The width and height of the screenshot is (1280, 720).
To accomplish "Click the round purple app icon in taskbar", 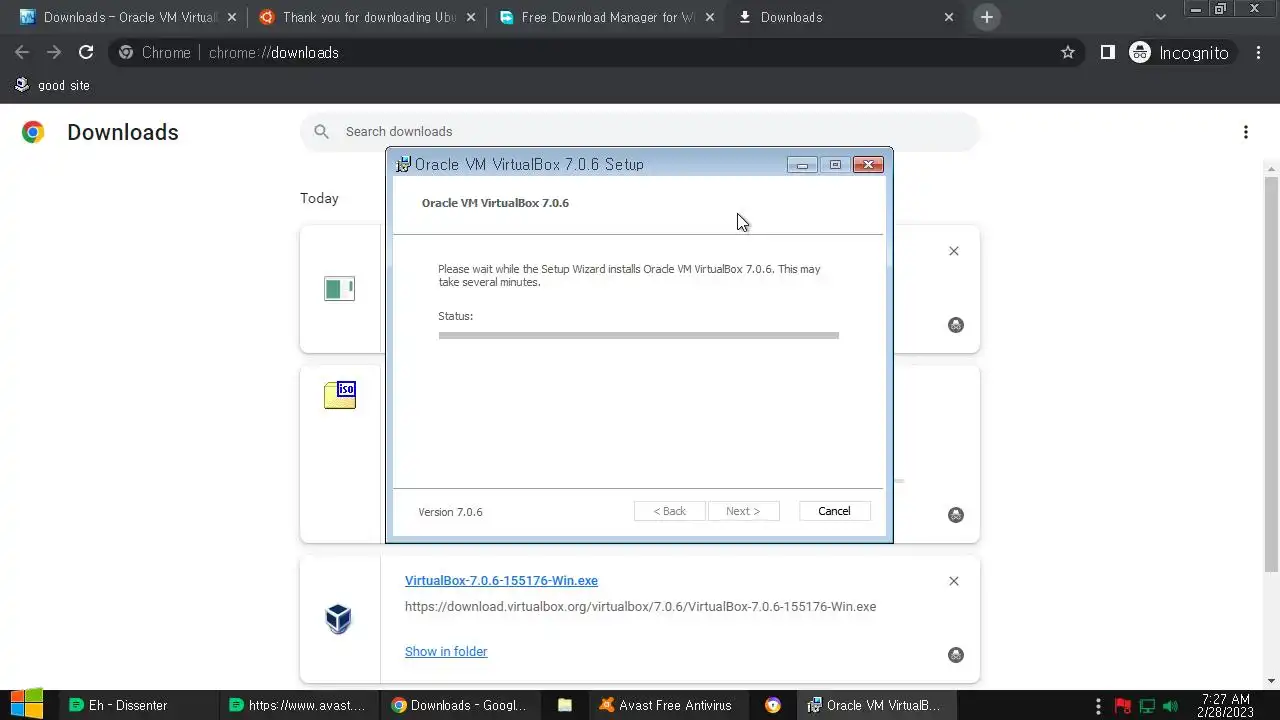I will coord(773,705).
